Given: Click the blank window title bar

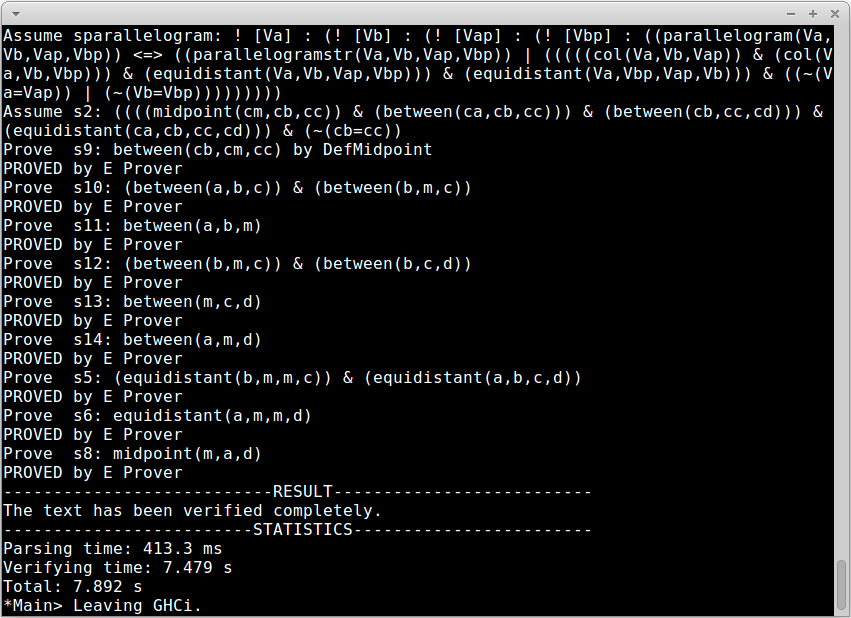Looking at the screenshot, I should (x=400, y=13).
